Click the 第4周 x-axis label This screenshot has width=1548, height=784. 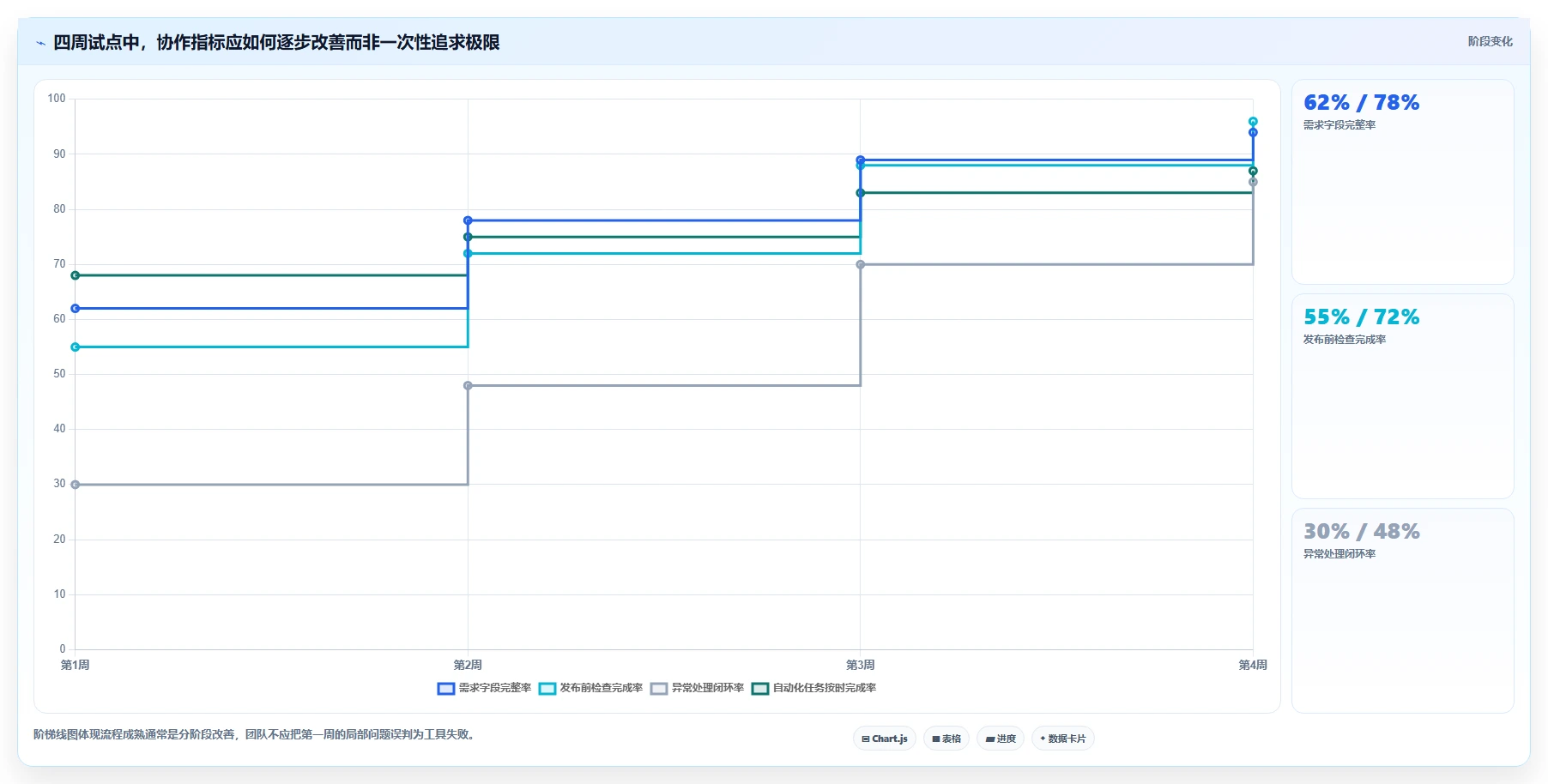[1253, 665]
